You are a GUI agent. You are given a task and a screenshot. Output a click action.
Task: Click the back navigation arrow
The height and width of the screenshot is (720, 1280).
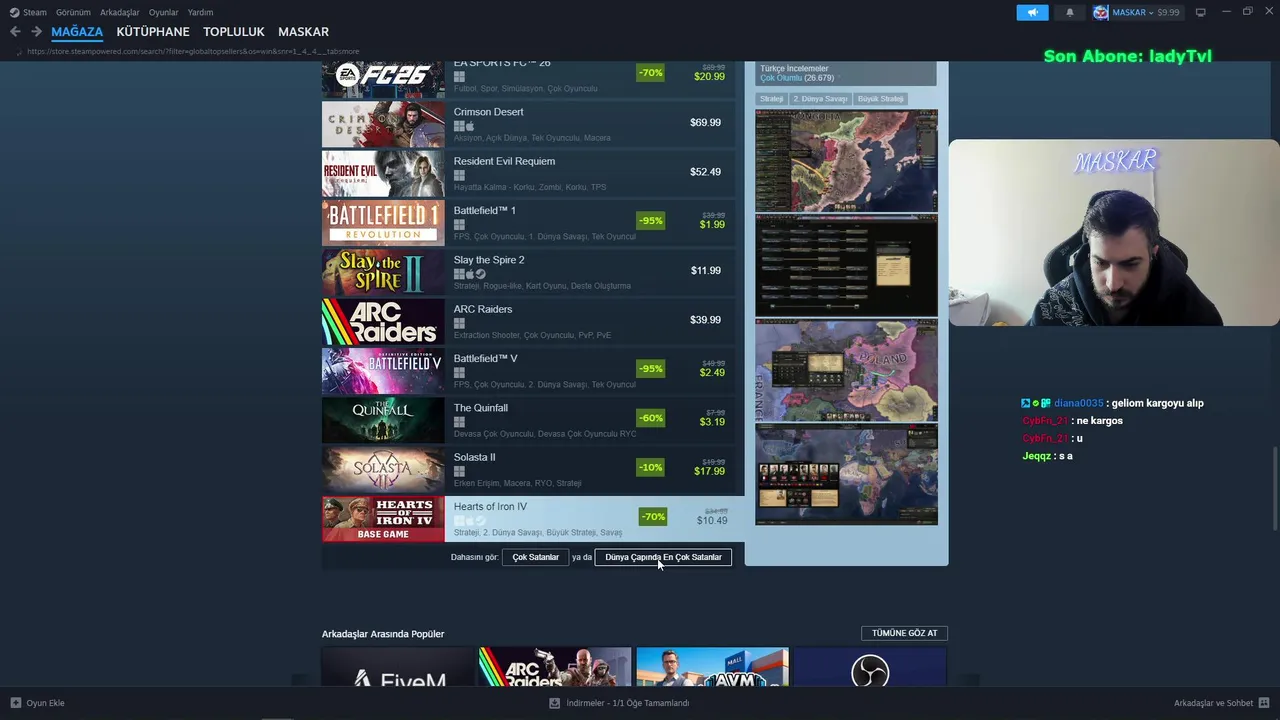point(15,32)
